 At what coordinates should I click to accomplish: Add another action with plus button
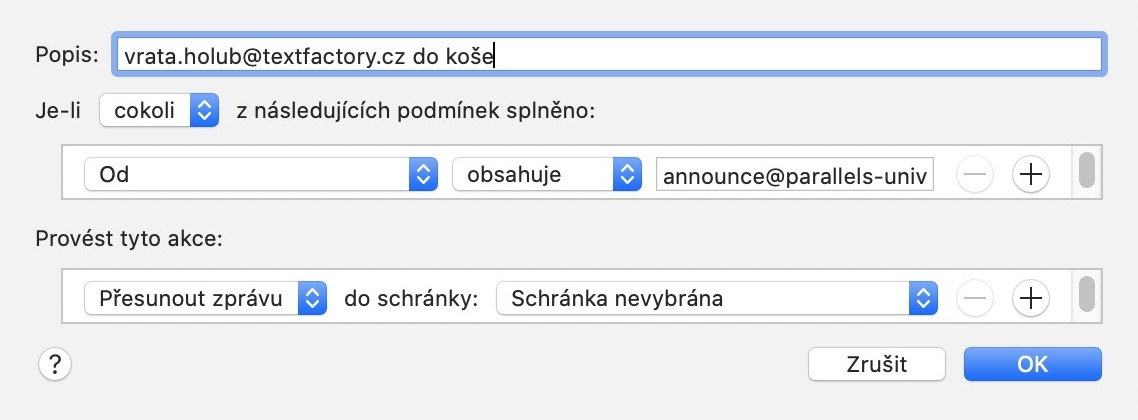pyautogui.click(x=1031, y=298)
